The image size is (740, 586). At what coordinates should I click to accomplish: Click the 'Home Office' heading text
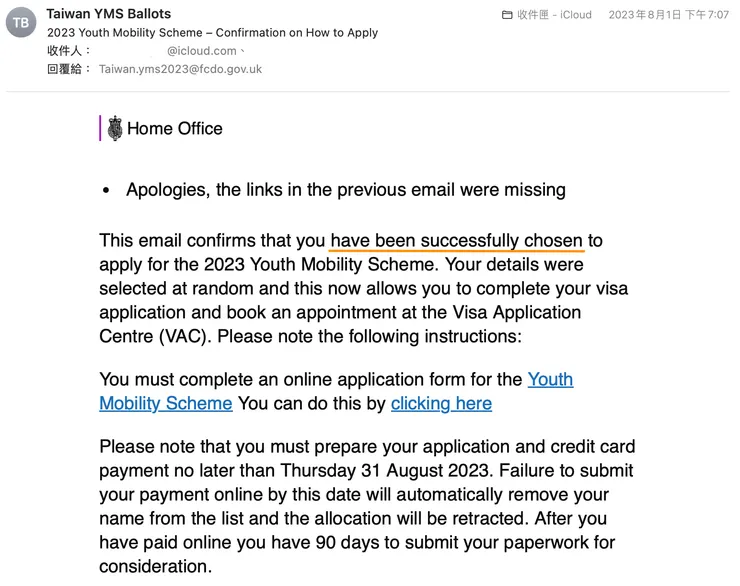(x=175, y=128)
